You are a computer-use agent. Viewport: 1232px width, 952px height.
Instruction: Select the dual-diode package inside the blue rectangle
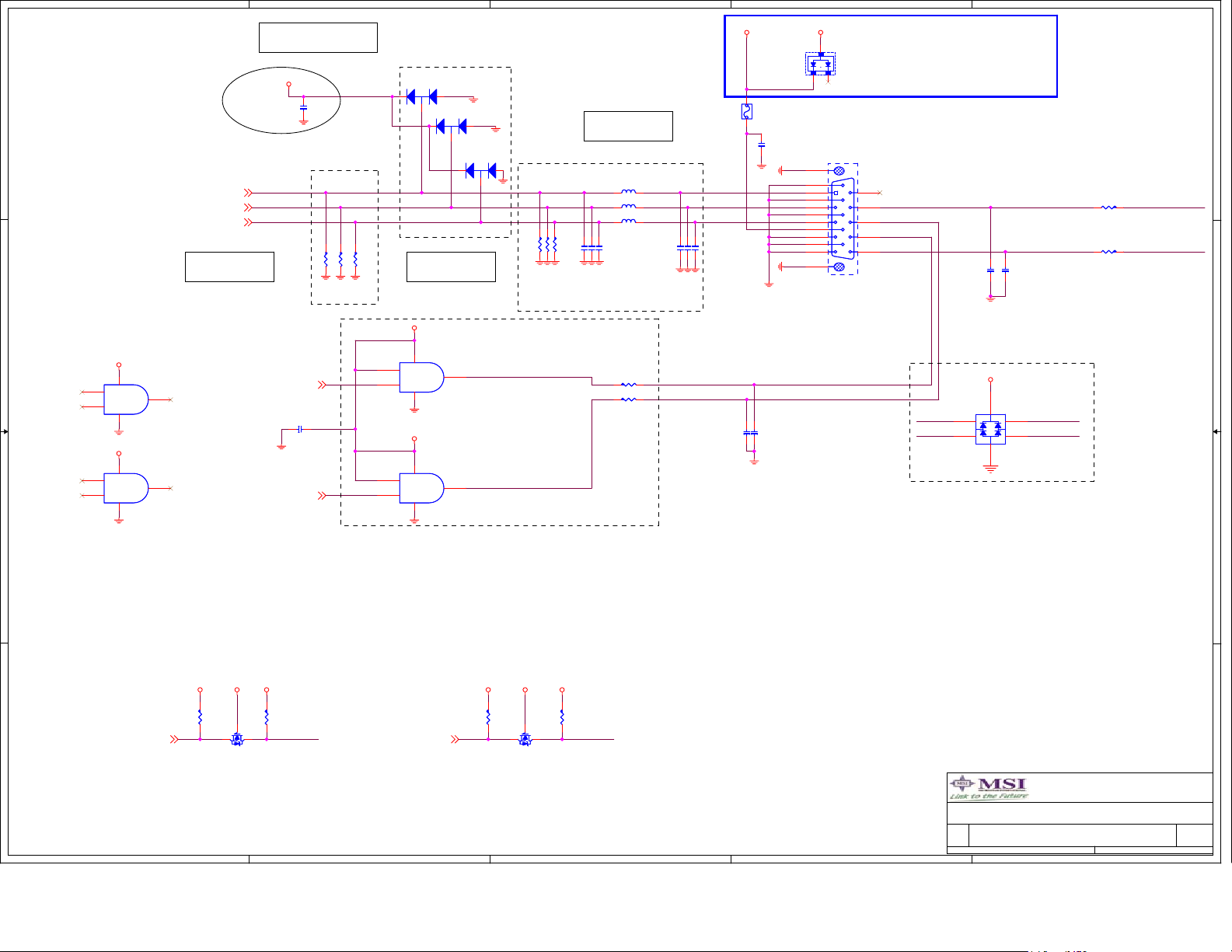tap(820, 65)
